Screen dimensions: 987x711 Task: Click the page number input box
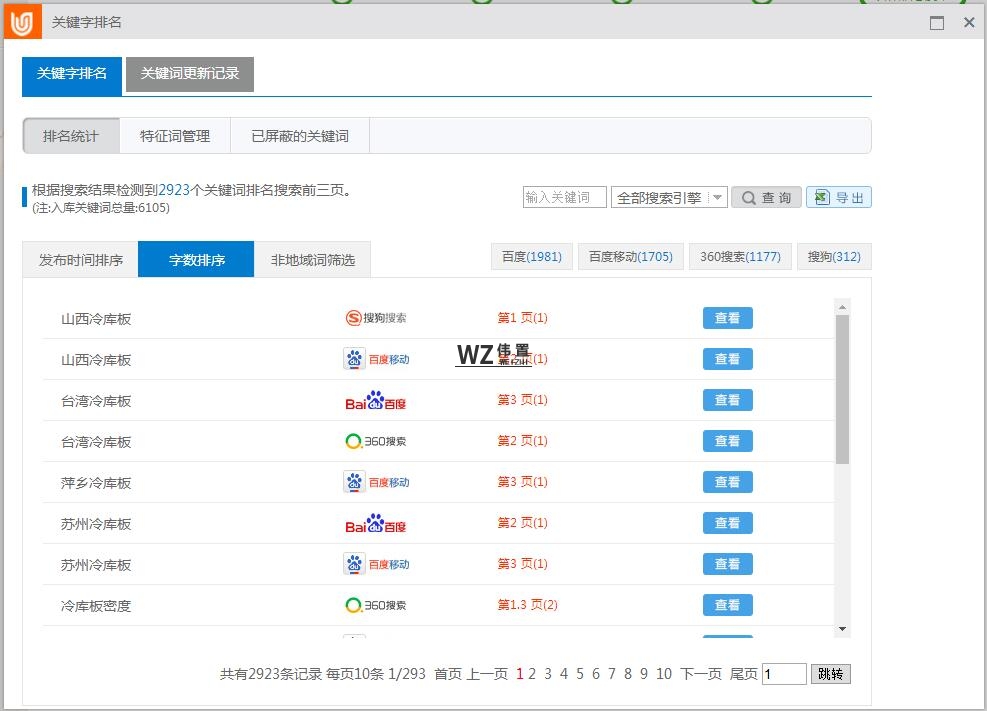pos(784,674)
